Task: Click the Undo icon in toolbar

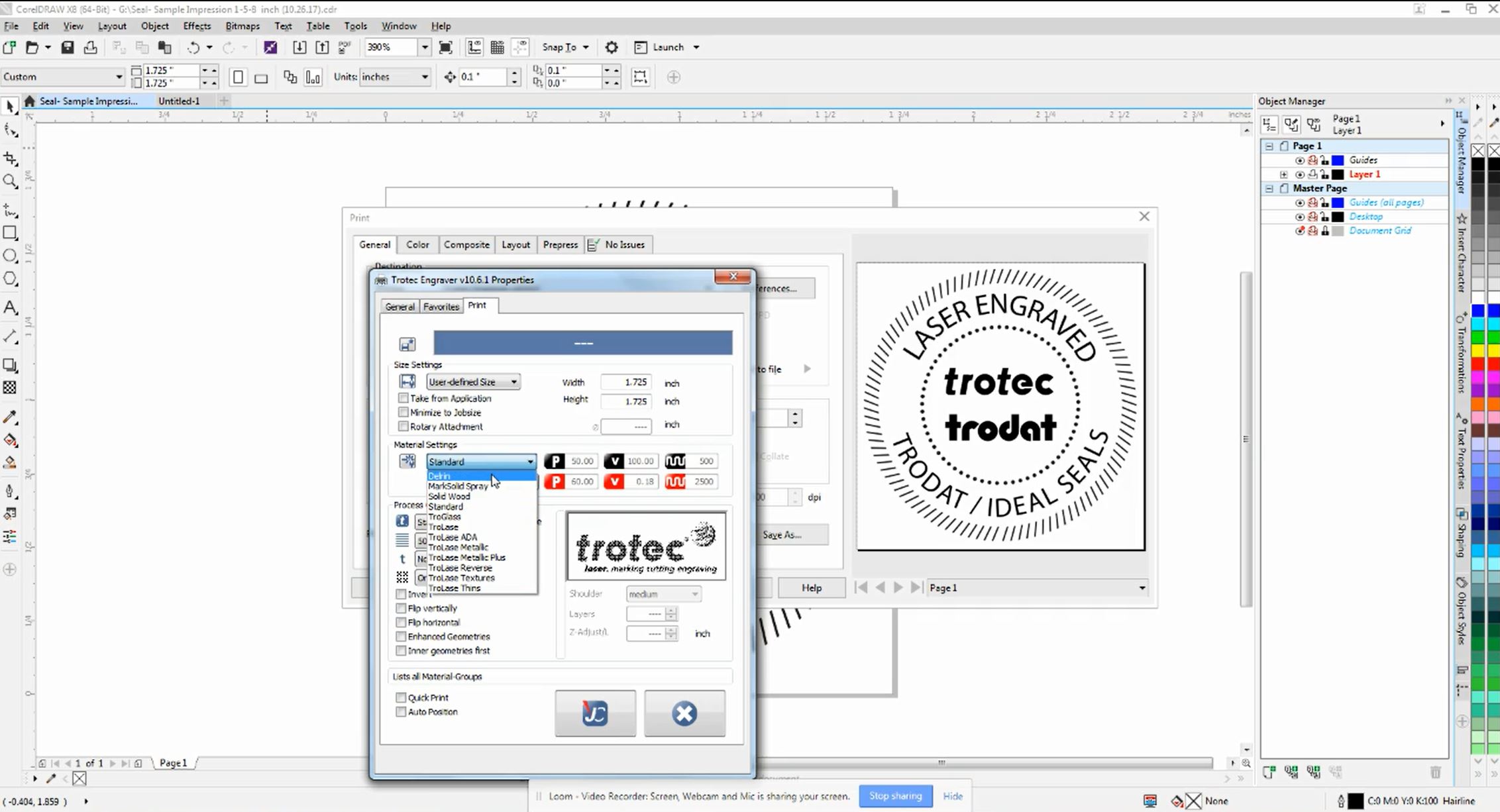Action: [193, 47]
